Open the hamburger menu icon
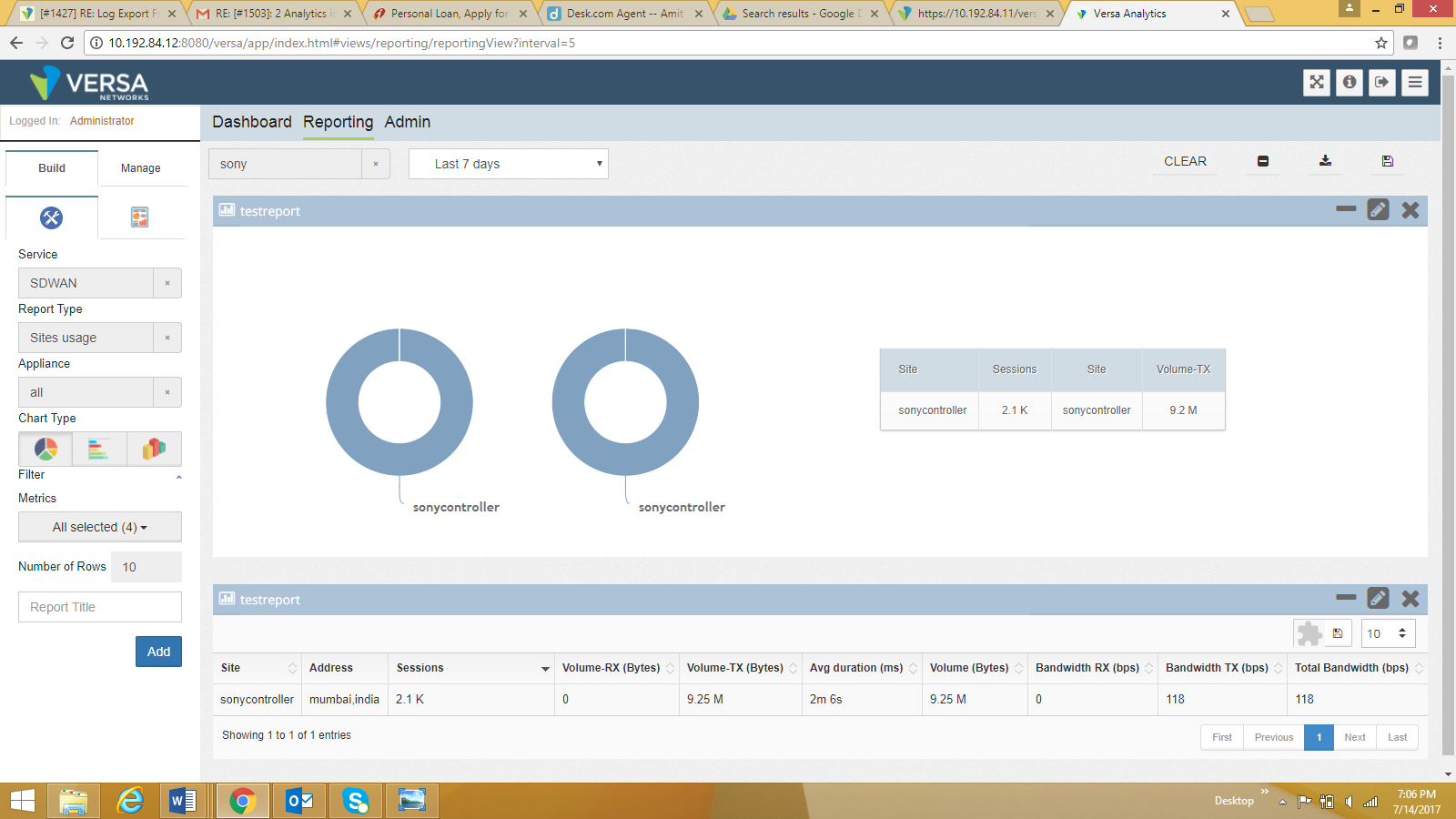This screenshot has width=1456, height=819. tap(1415, 82)
